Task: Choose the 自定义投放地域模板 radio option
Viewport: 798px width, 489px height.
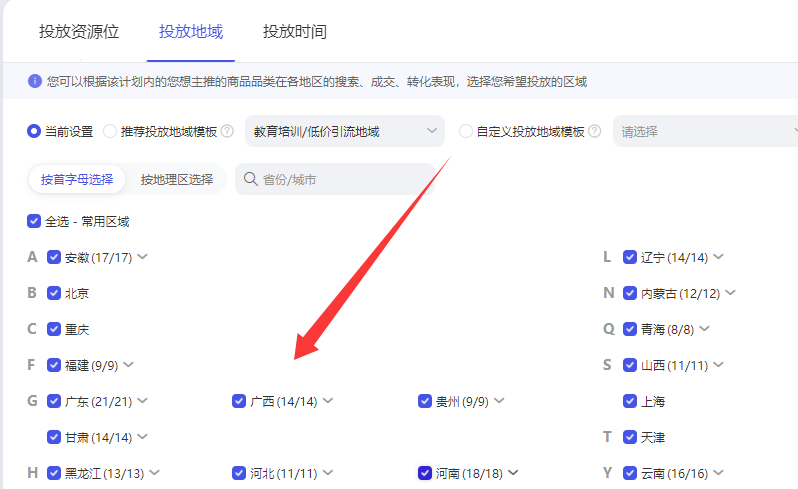Action: click(x=466, y=131)
